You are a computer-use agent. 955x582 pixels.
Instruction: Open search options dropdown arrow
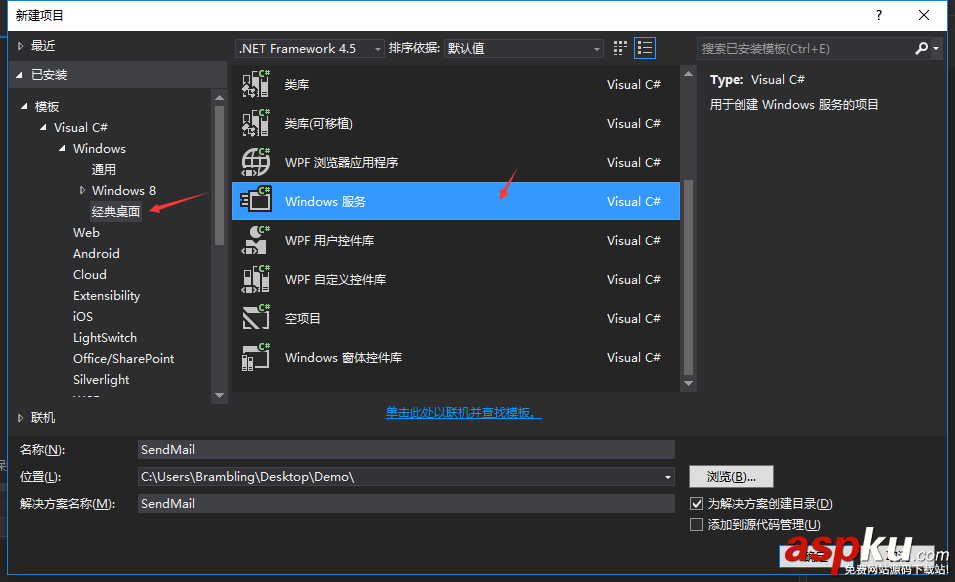pyautogui.click(x=936, y=49)
